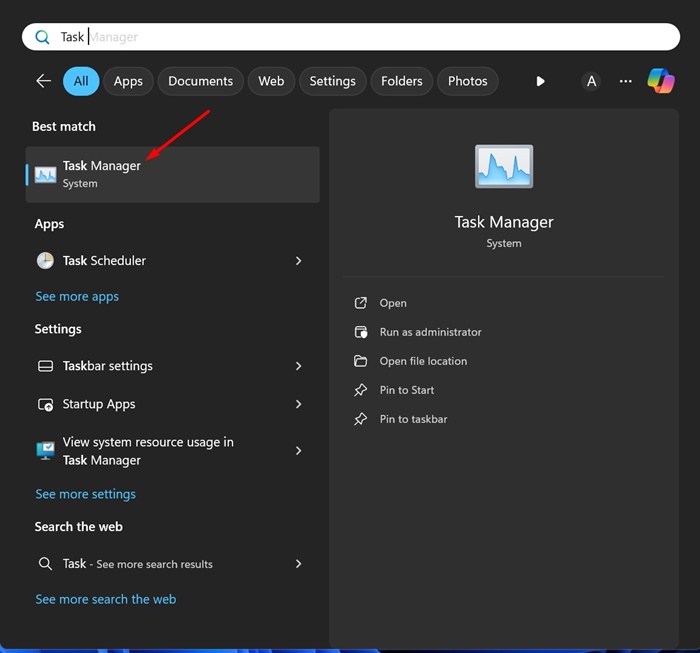Image resolution: width=700 pixels, height=653 pixels.
Task: Open the Copilot icon in search bar
Action: [660, 81]
